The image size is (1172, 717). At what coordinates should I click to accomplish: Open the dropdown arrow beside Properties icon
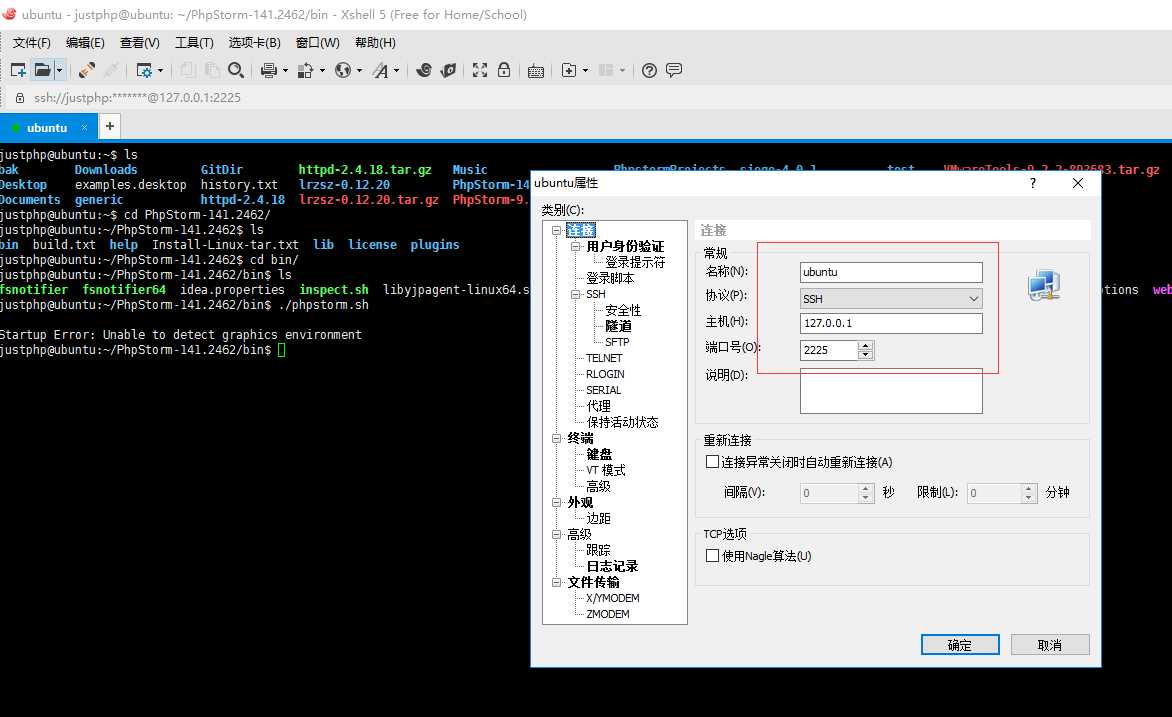tap(161, 70)
